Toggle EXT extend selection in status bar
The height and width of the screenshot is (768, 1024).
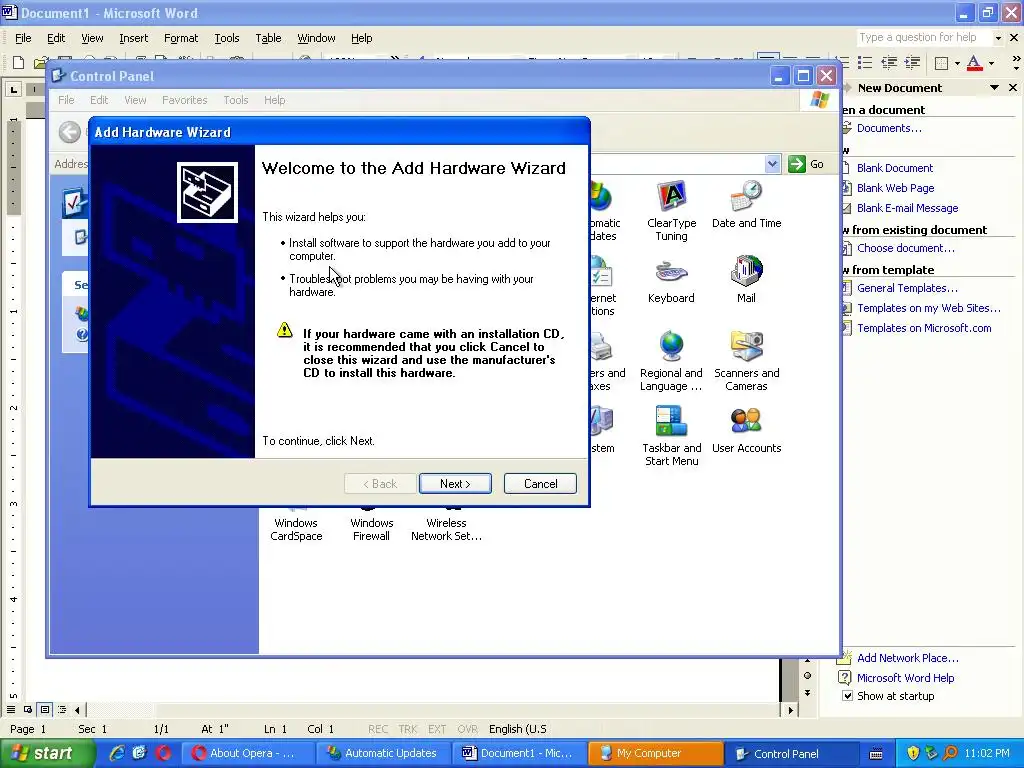point(437,729)
